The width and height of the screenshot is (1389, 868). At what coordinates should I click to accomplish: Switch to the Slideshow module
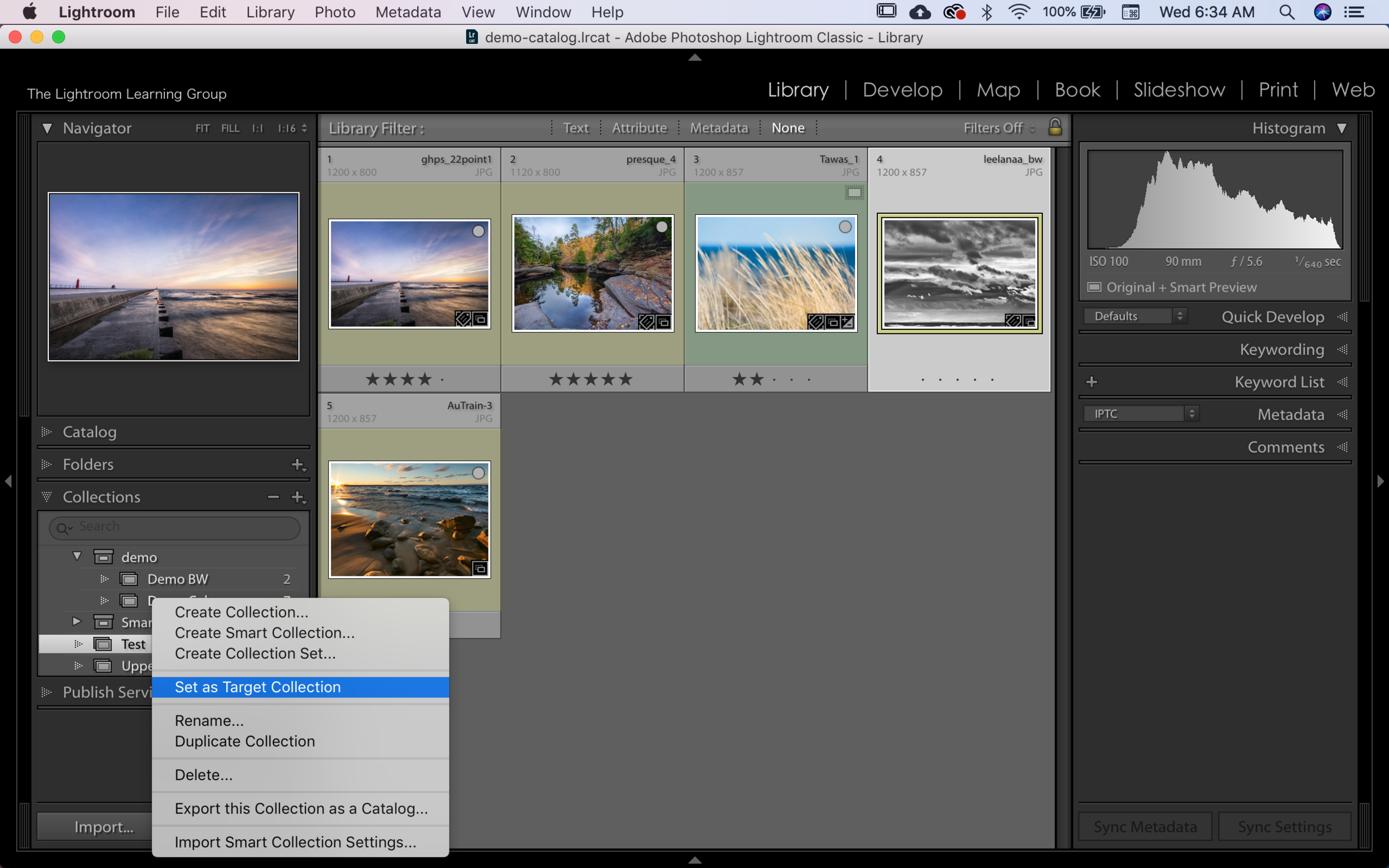pyautogui.click(x=1179, y=89)
